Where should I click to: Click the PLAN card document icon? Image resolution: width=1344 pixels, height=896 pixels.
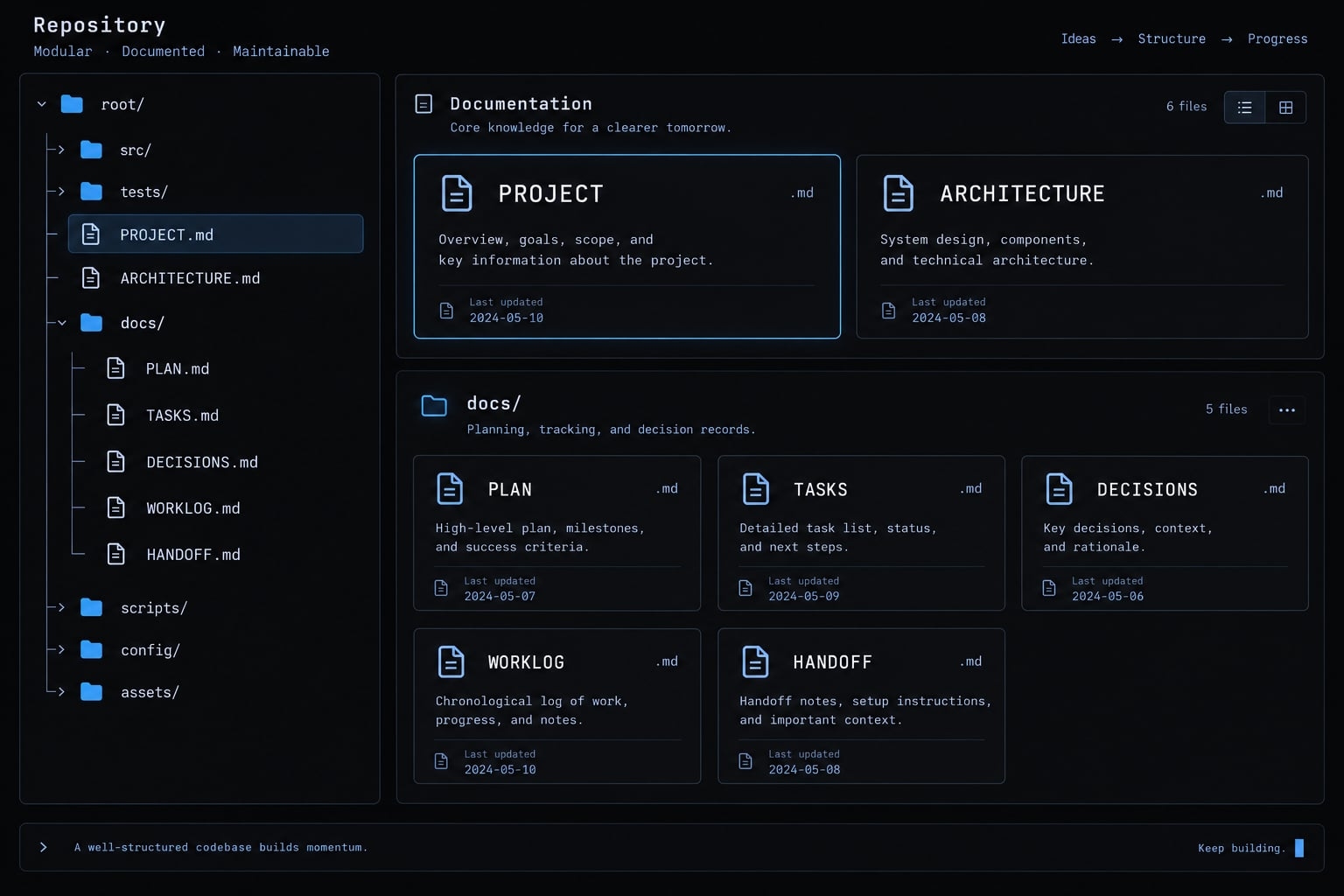[450, 488]
